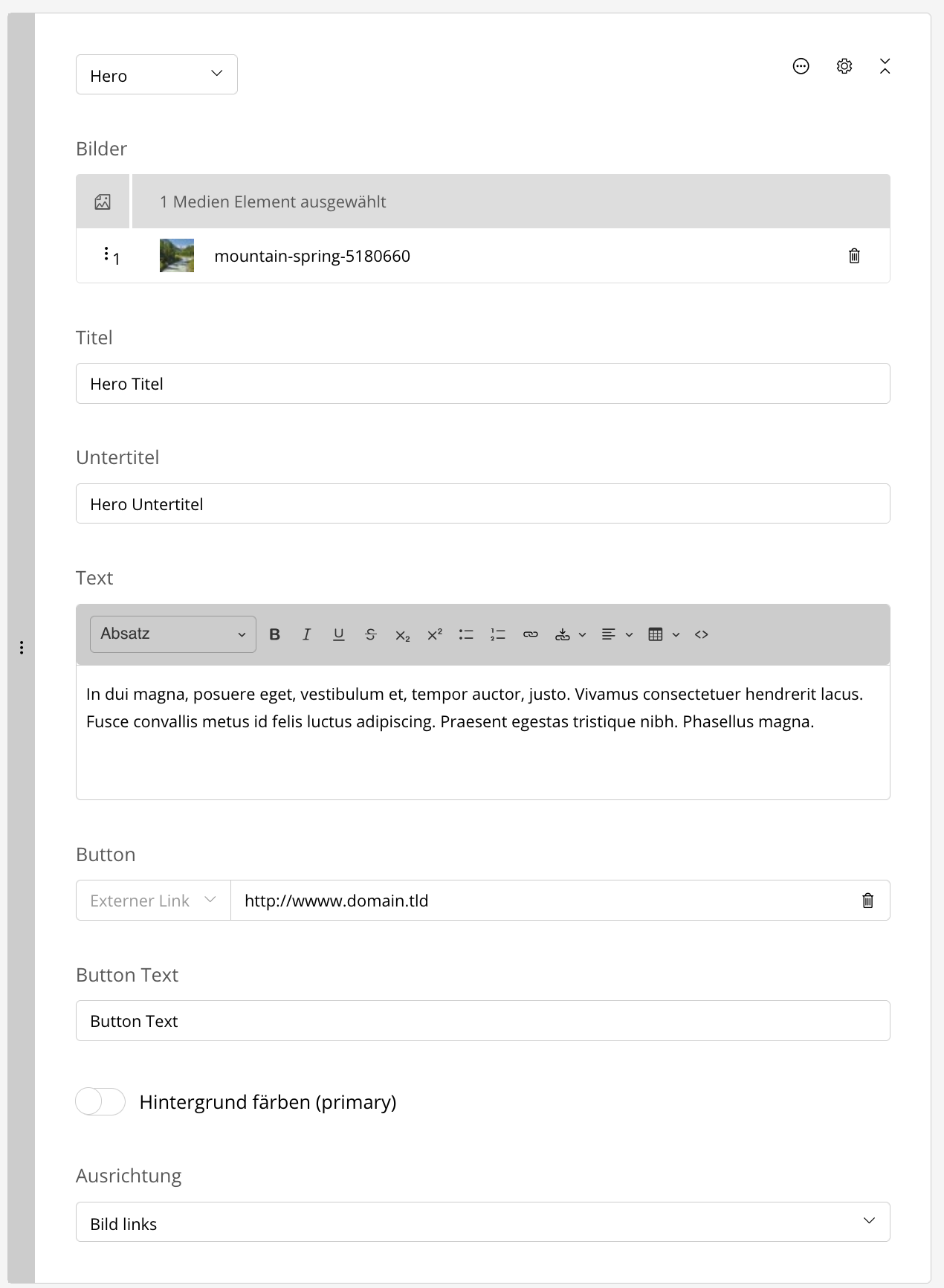Click the mountain-spring image thumbnail
The width and height of the screenshot is (944, 1288).
[x=177, y=256]
